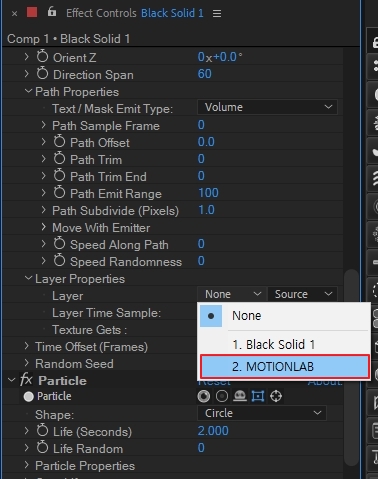
Task: Open the Source dropdown beside Layer
Action: pyautogui.click(x=303, y=294)
